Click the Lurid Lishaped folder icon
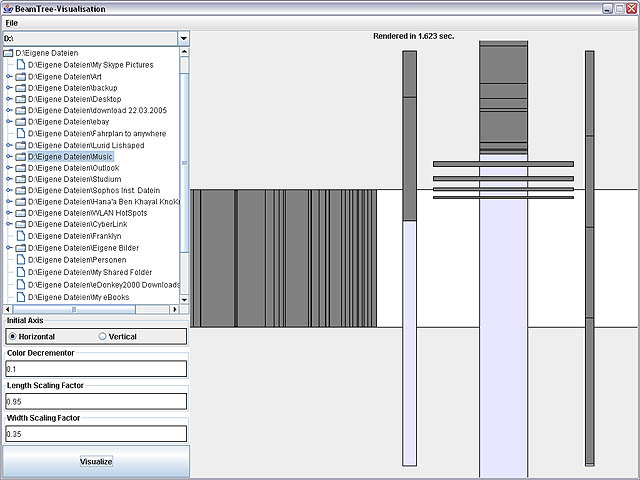640x480 pixels. click(x=20, y=145)
